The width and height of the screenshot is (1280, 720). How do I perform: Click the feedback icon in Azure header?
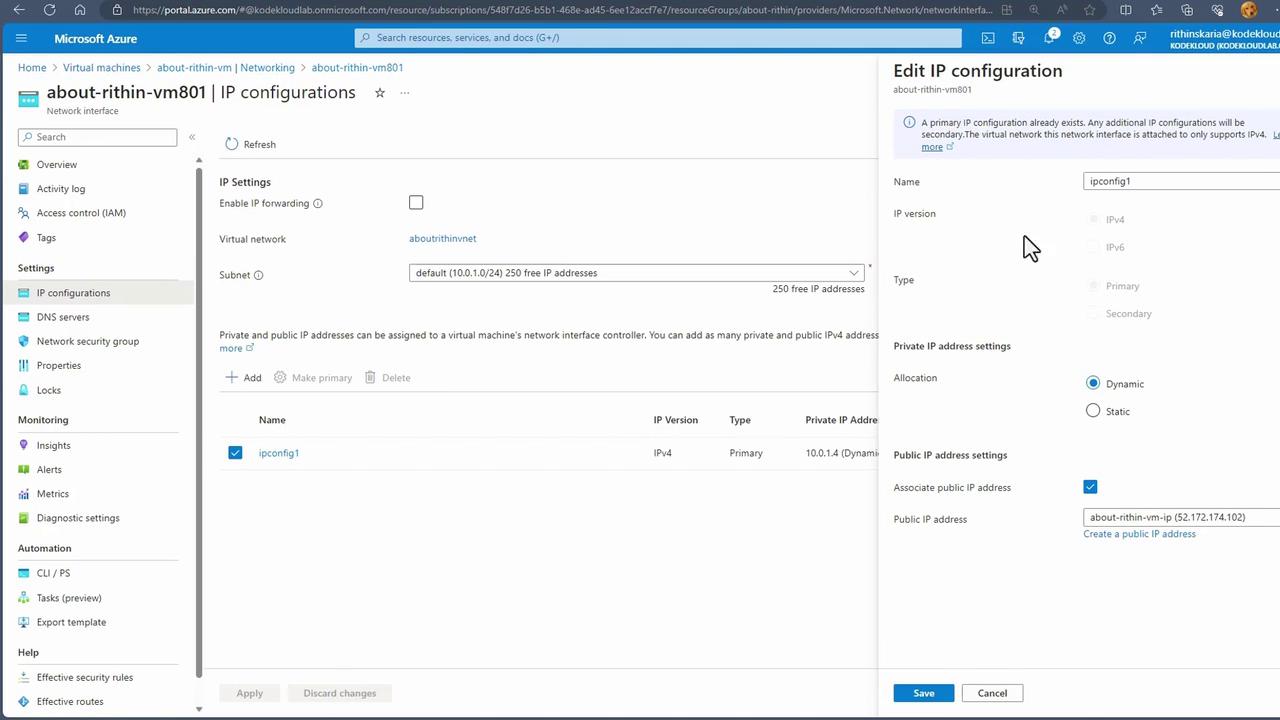point(1140,38)
